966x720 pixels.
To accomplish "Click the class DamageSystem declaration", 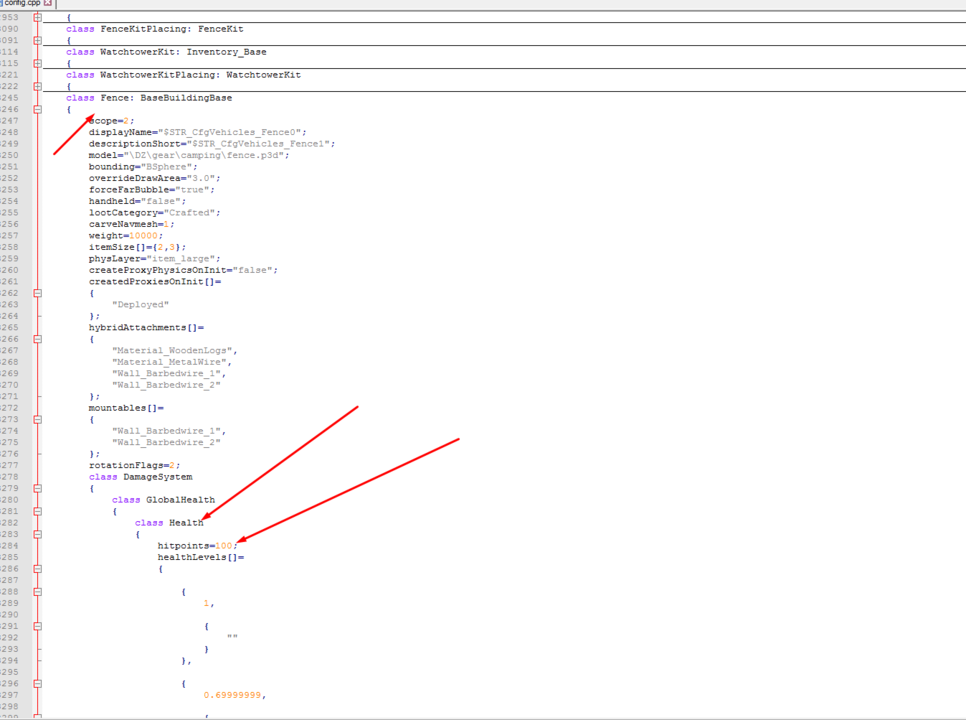I will (x=140, y=477).
